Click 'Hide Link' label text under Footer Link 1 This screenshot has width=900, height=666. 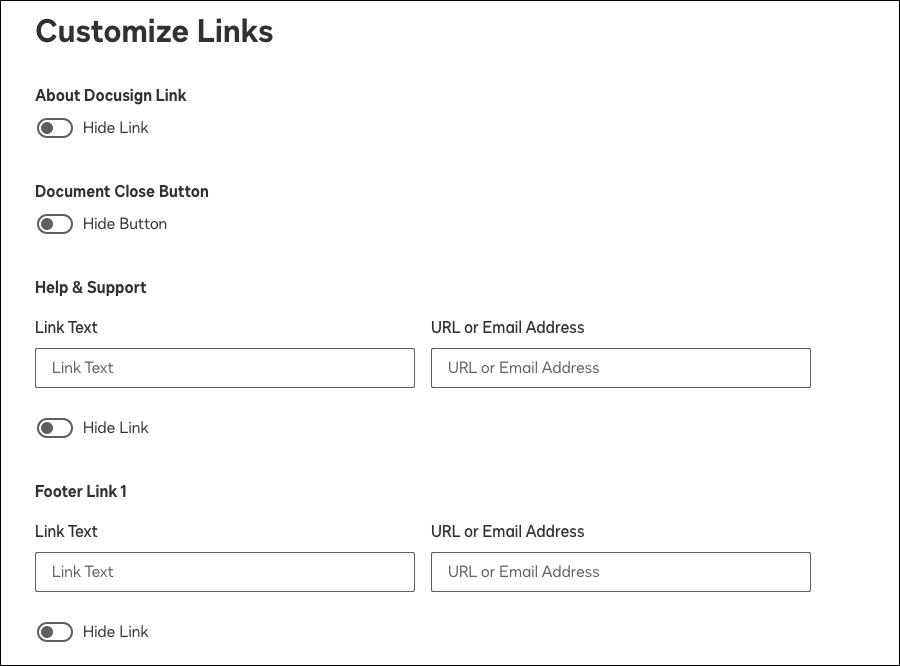point(115,632)
